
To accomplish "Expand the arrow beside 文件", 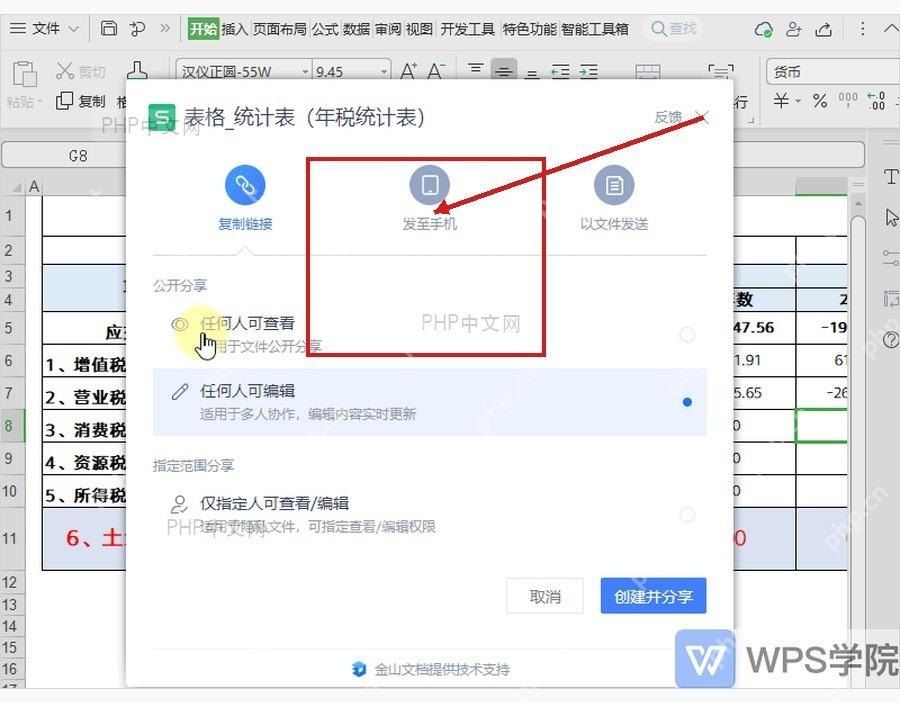I will [74, 29].
